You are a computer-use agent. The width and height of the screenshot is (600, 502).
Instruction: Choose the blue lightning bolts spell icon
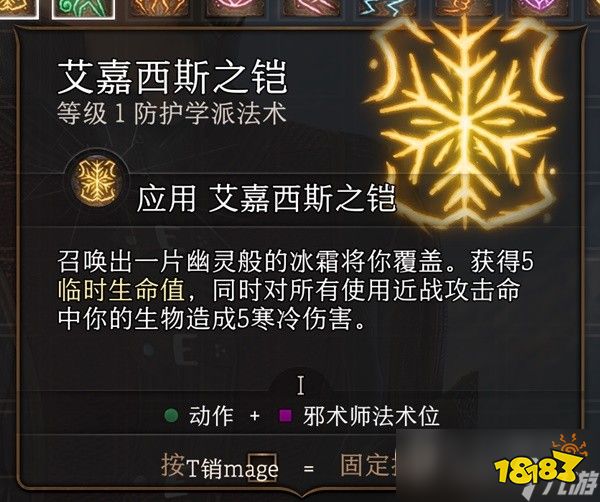[387, 8]
